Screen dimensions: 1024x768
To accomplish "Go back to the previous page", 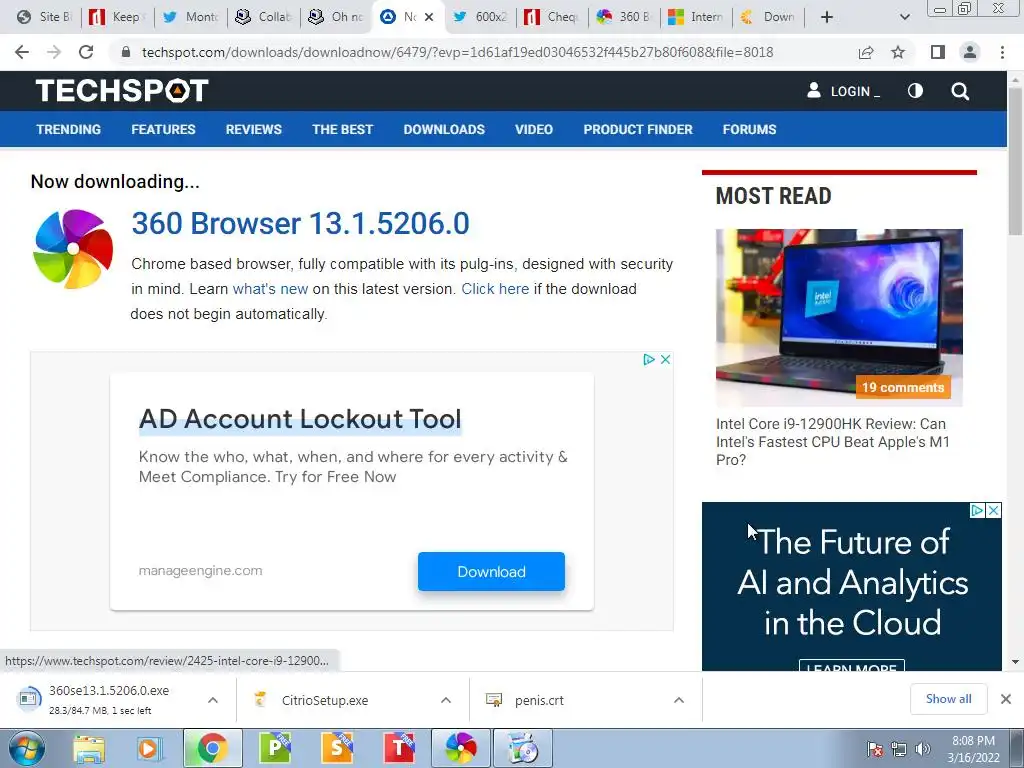I will [22, 52].
